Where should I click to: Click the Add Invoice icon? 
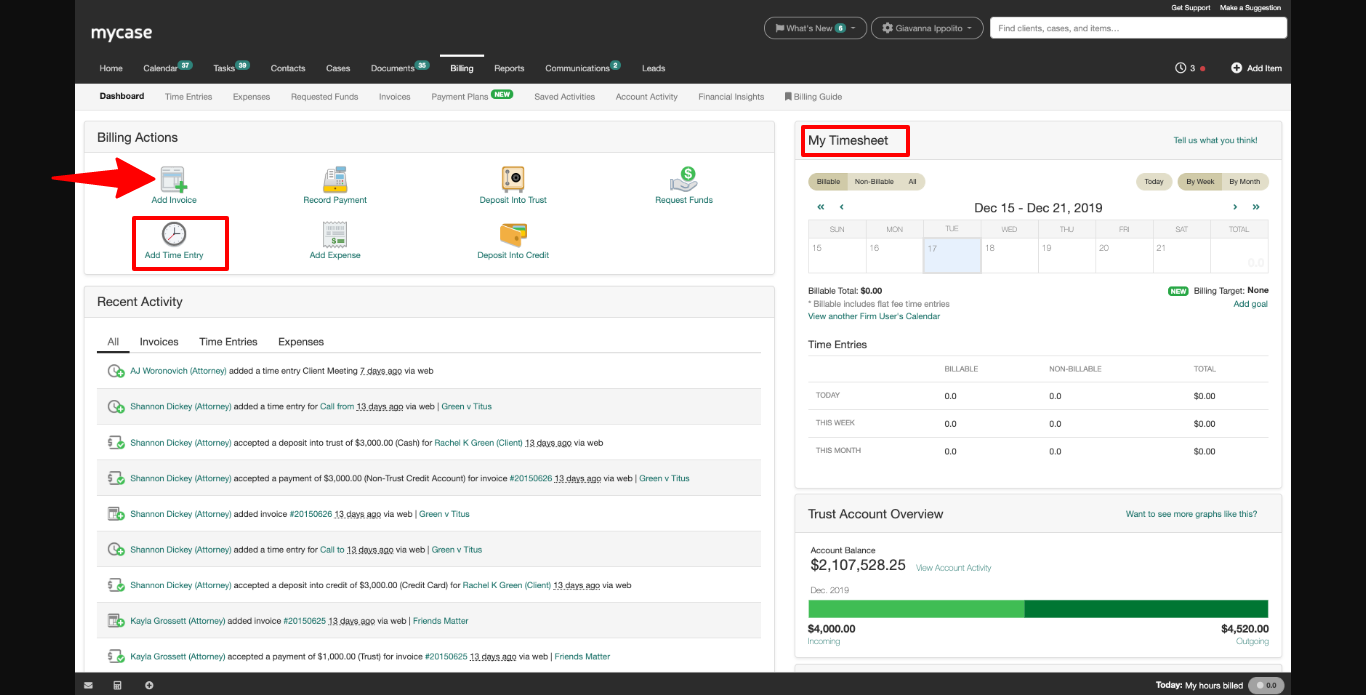[174, 179]
